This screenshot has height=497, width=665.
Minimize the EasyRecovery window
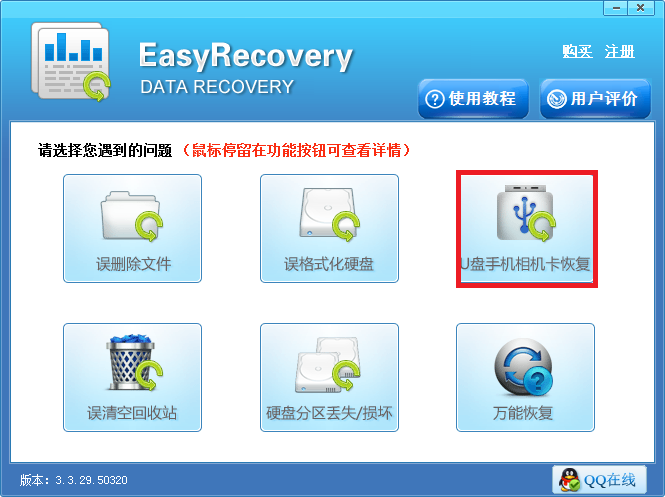click(616, 8)
